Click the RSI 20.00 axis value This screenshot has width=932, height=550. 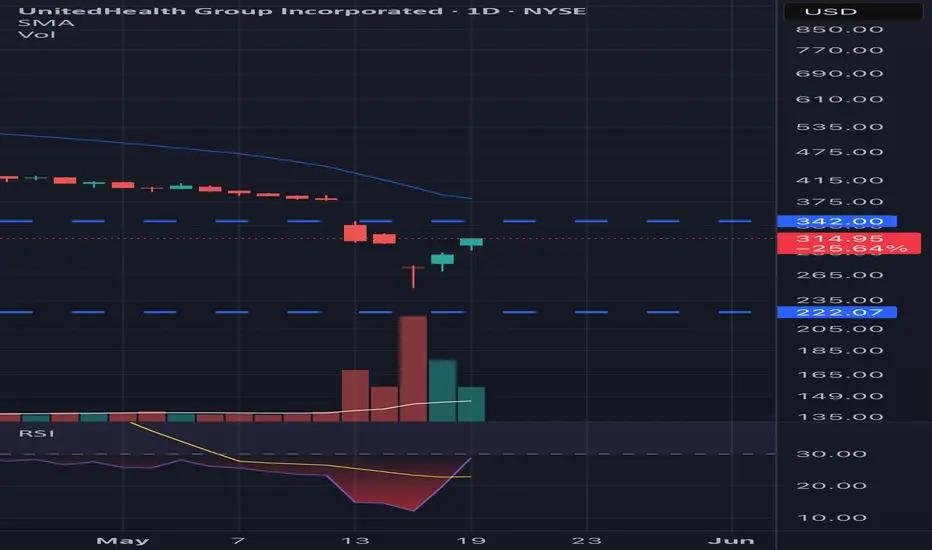831,486
